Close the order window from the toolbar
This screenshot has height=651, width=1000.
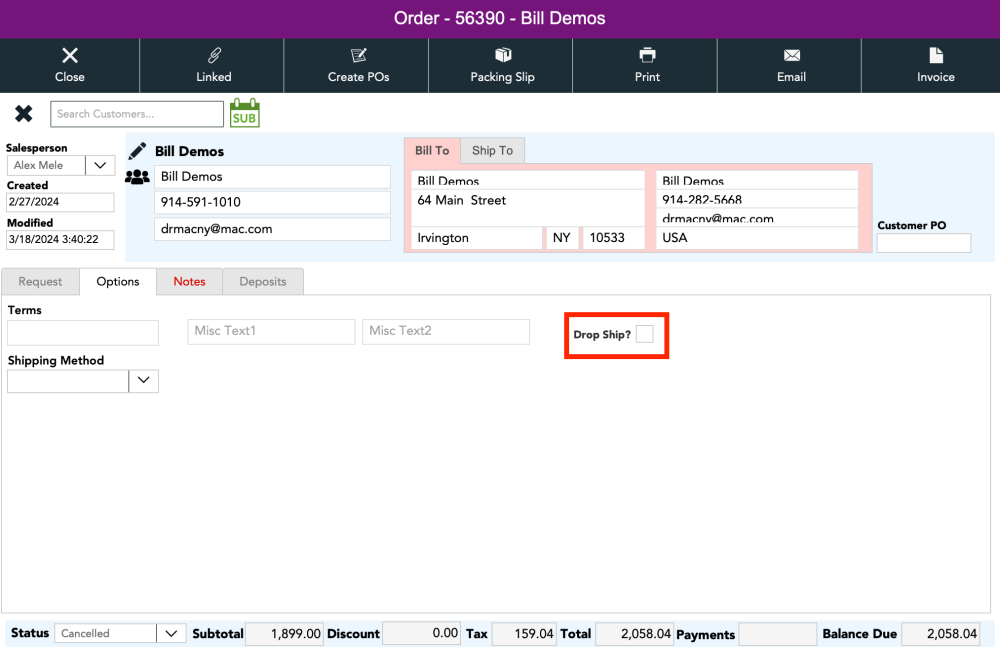coord(70,65)
